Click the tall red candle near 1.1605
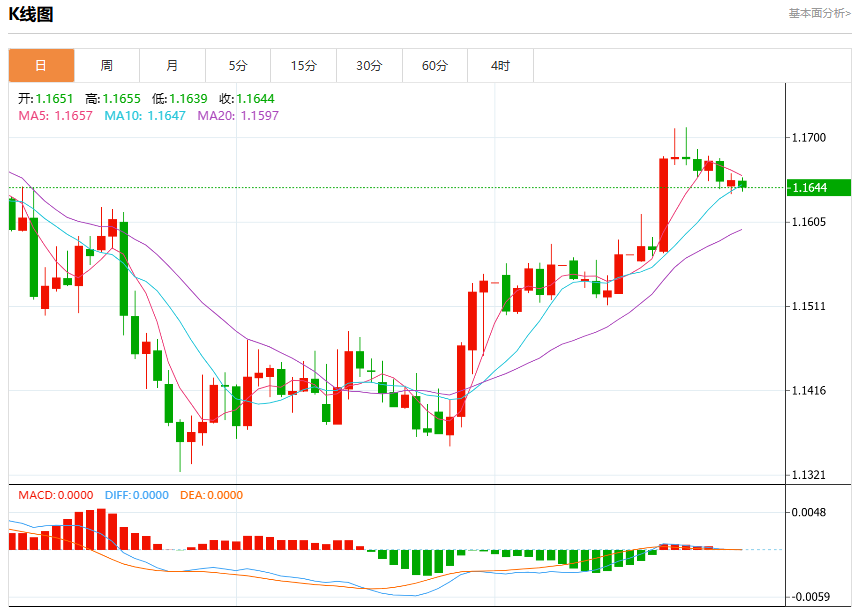The height and width of the screenshot is (607, 856). pyautogui.click(x=664, y=205)
